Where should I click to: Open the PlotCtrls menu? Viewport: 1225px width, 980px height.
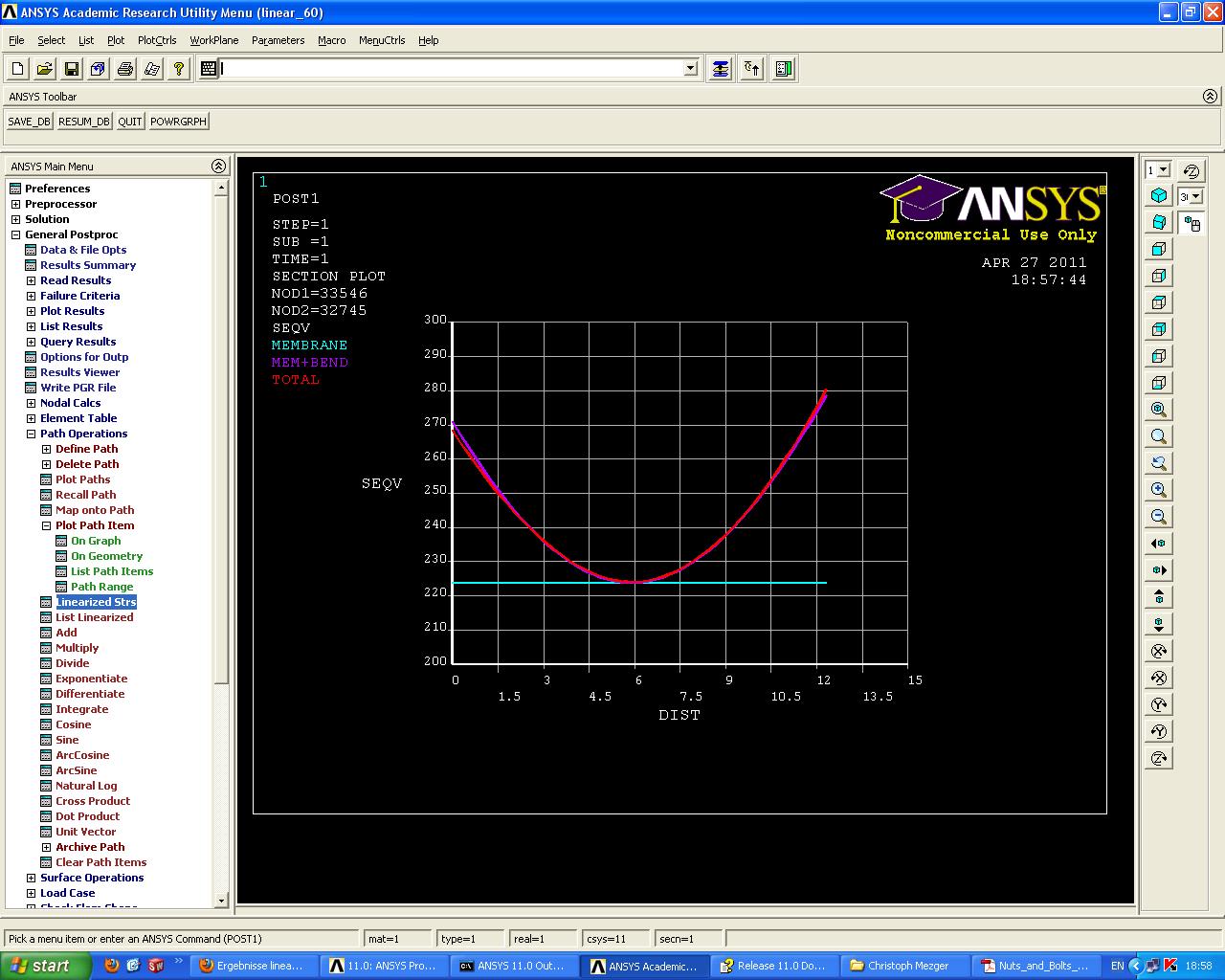pos(157,40)
